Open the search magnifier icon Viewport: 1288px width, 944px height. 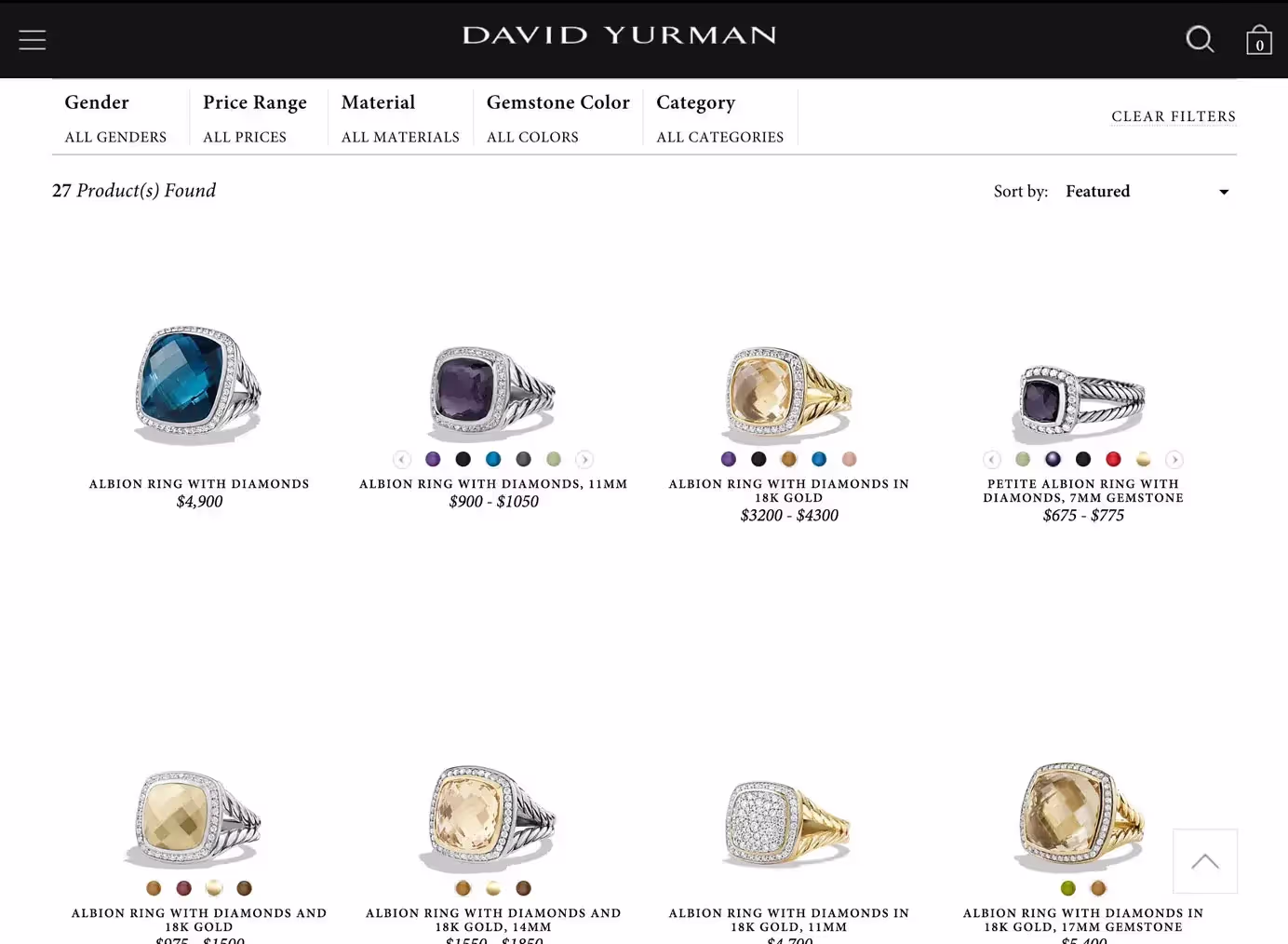[1200, 39]
